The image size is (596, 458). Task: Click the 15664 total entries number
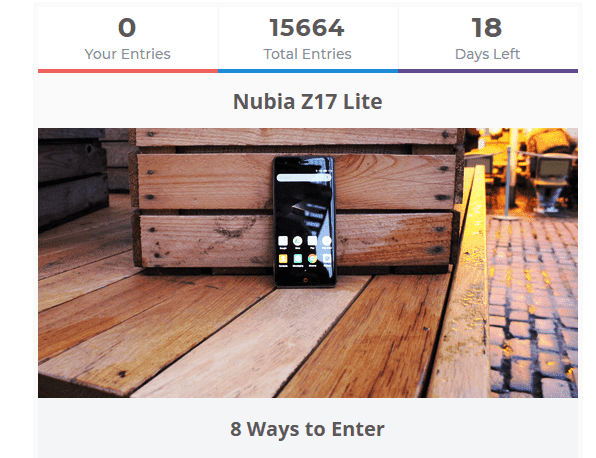(x=307, y=28)
